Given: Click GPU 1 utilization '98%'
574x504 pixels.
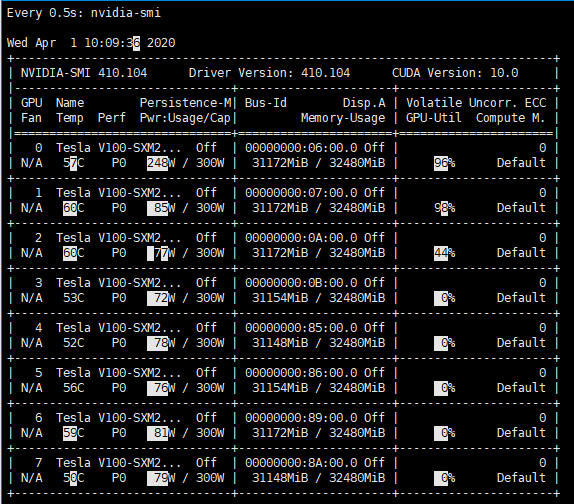Looking at the screenshot, I should click(x=444, y=208).
